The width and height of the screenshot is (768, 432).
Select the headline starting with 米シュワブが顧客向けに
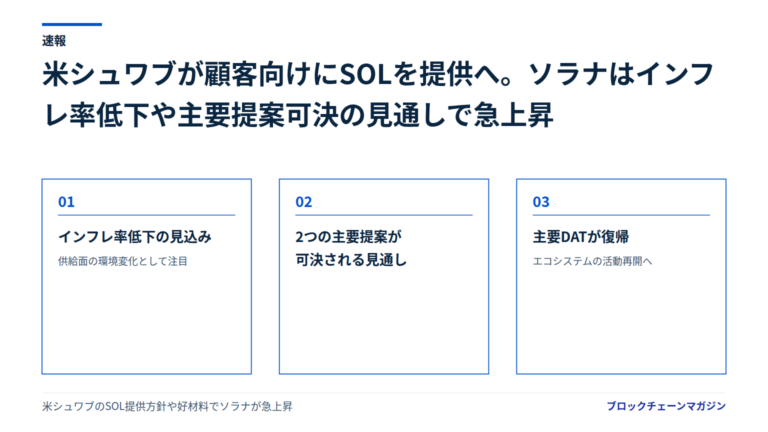coord(378,95)
